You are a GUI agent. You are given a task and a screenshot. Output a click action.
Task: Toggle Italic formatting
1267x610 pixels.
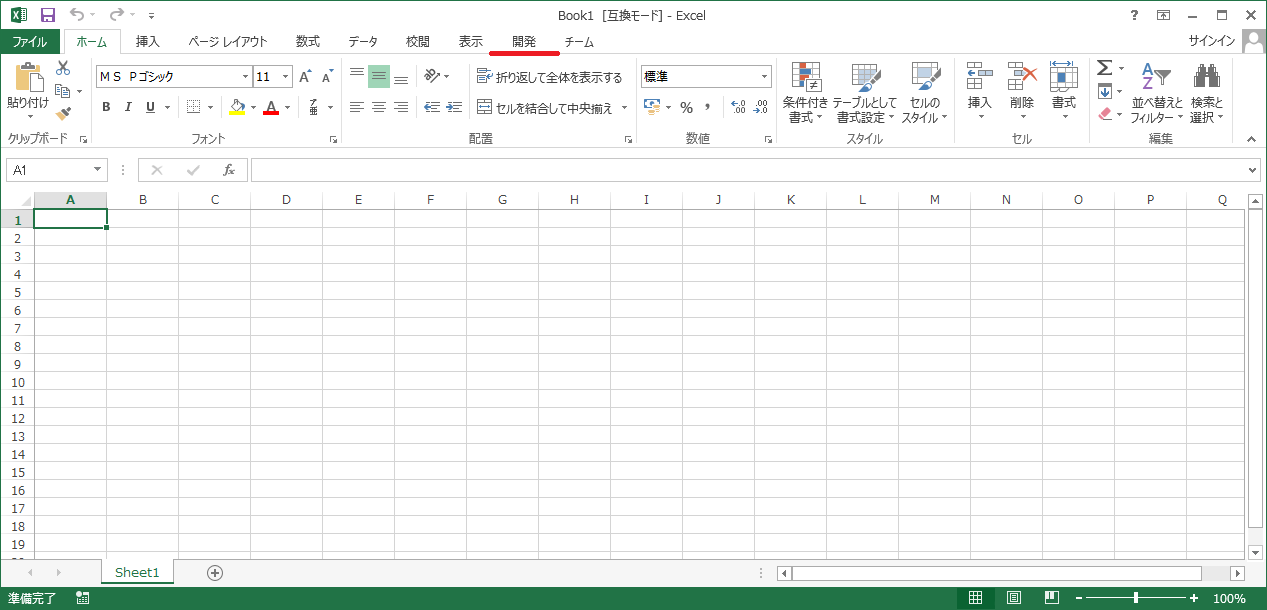tap(128, 107)
